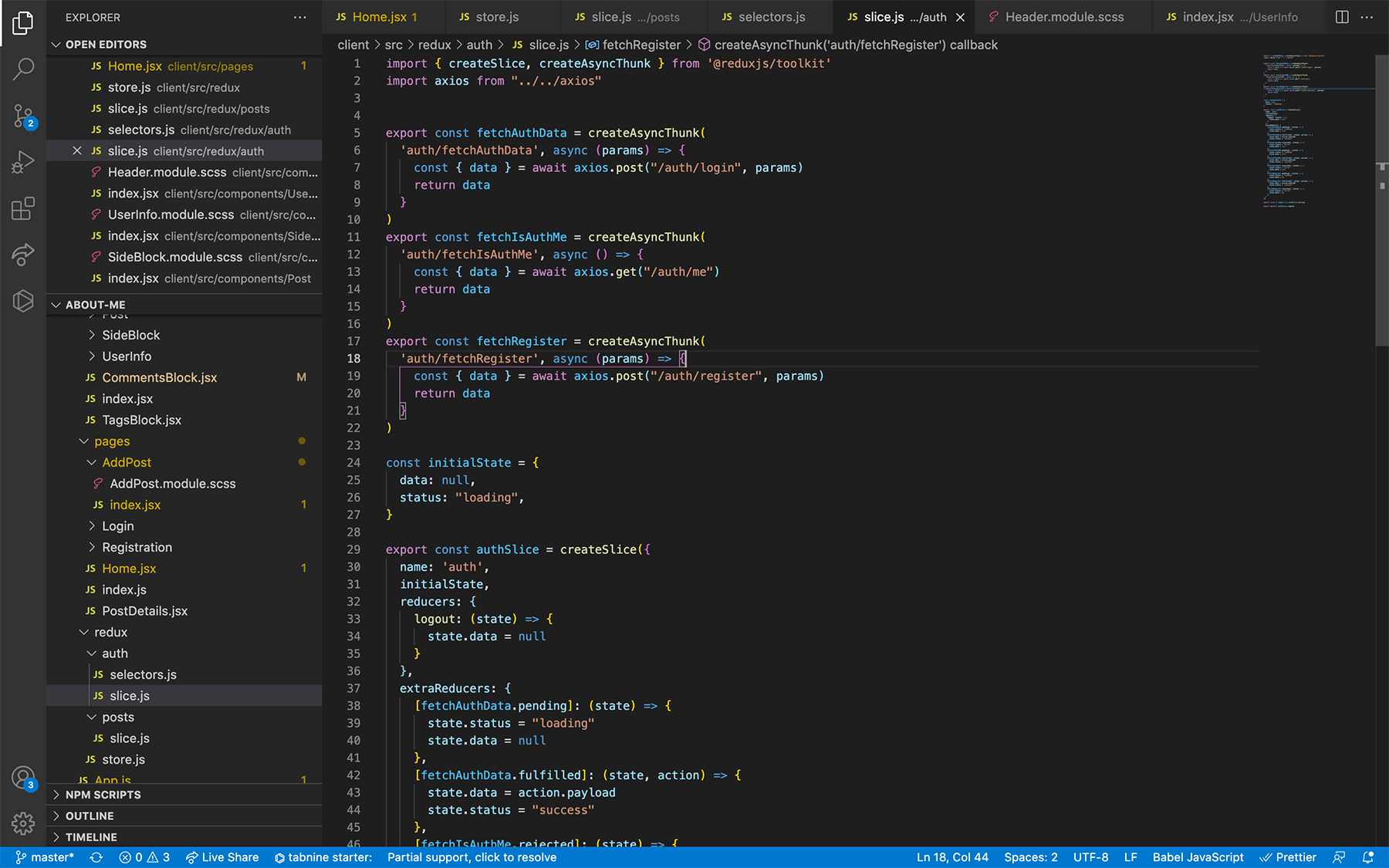Viewport: 1389px width, 868px height.
Task: Click master branch indicator in status bar
Action: tap(45, 857)
